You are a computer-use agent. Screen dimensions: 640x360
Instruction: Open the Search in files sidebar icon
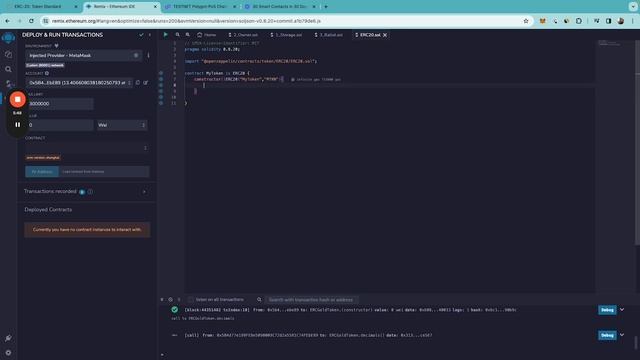[x=8, y=69]
